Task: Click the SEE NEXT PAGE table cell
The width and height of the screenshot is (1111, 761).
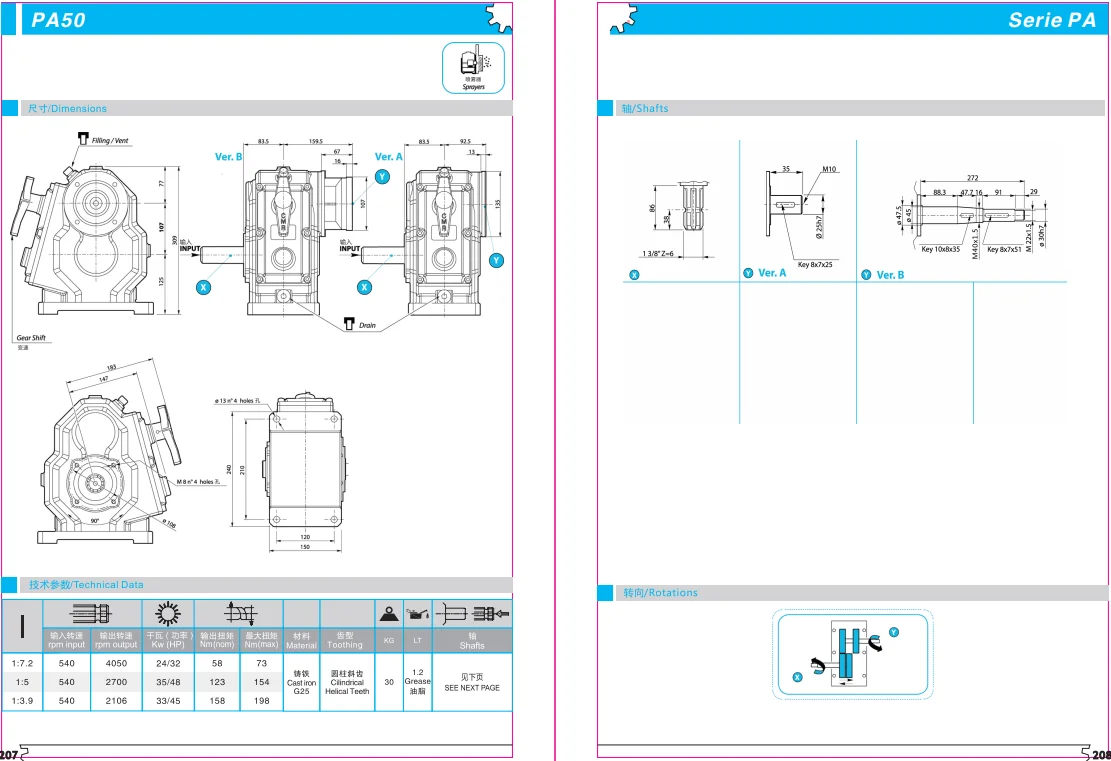Action: [472, 682]
